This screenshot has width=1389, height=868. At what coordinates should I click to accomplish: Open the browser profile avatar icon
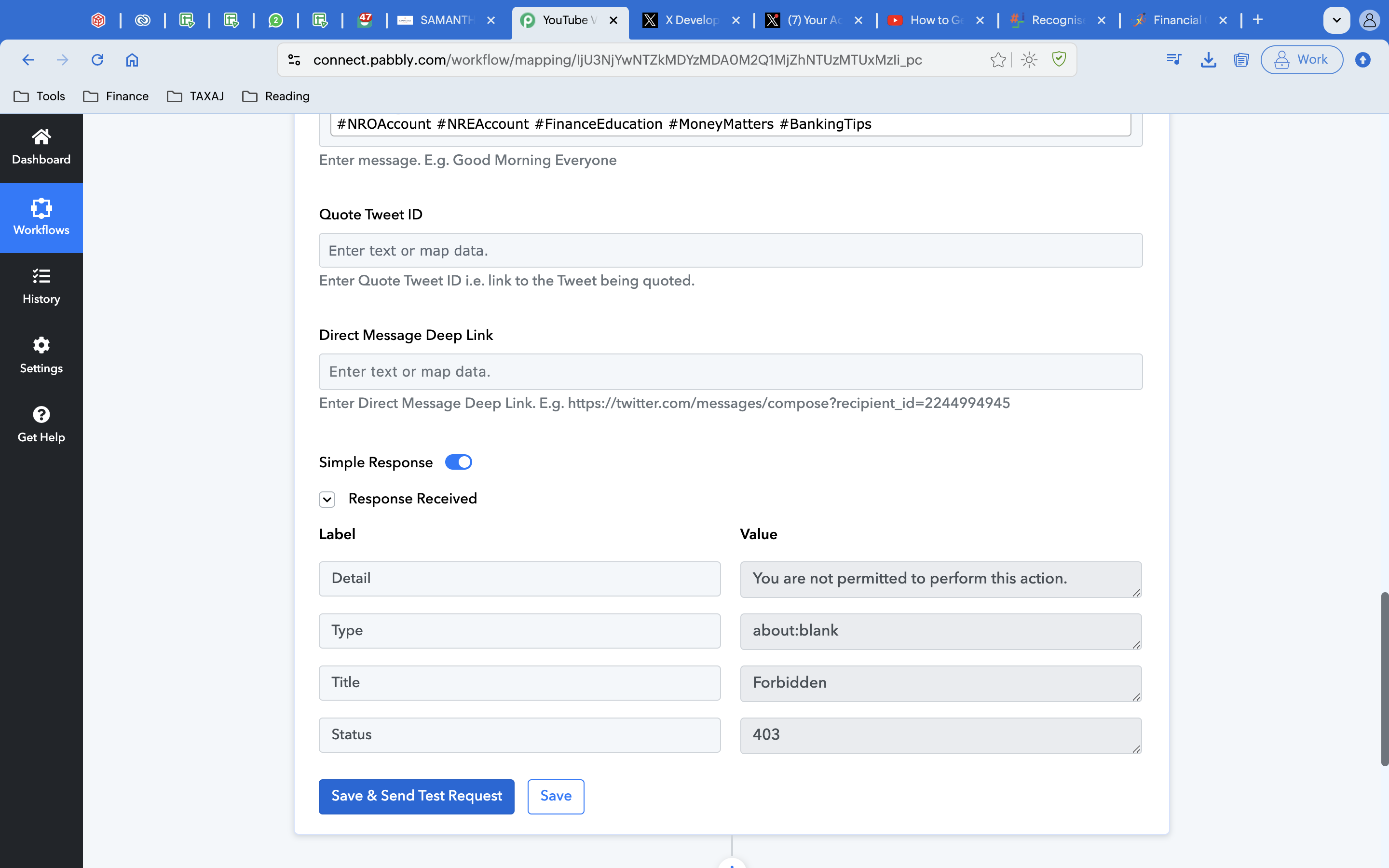pos(1370,20)
